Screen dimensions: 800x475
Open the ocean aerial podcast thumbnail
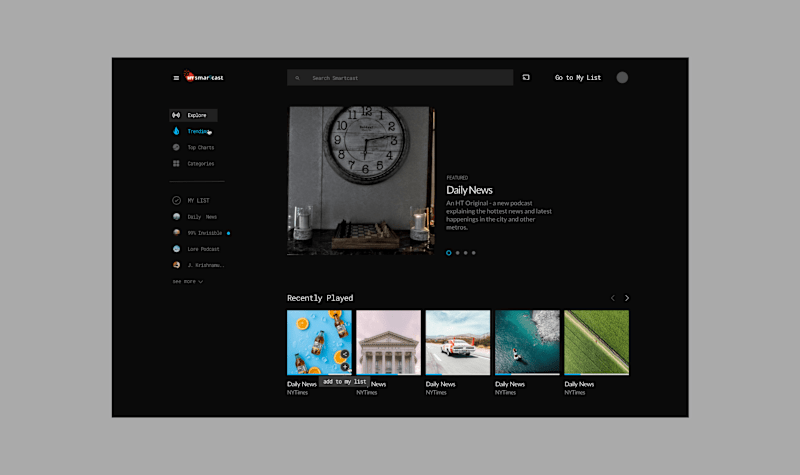click(x=528, y=342)
